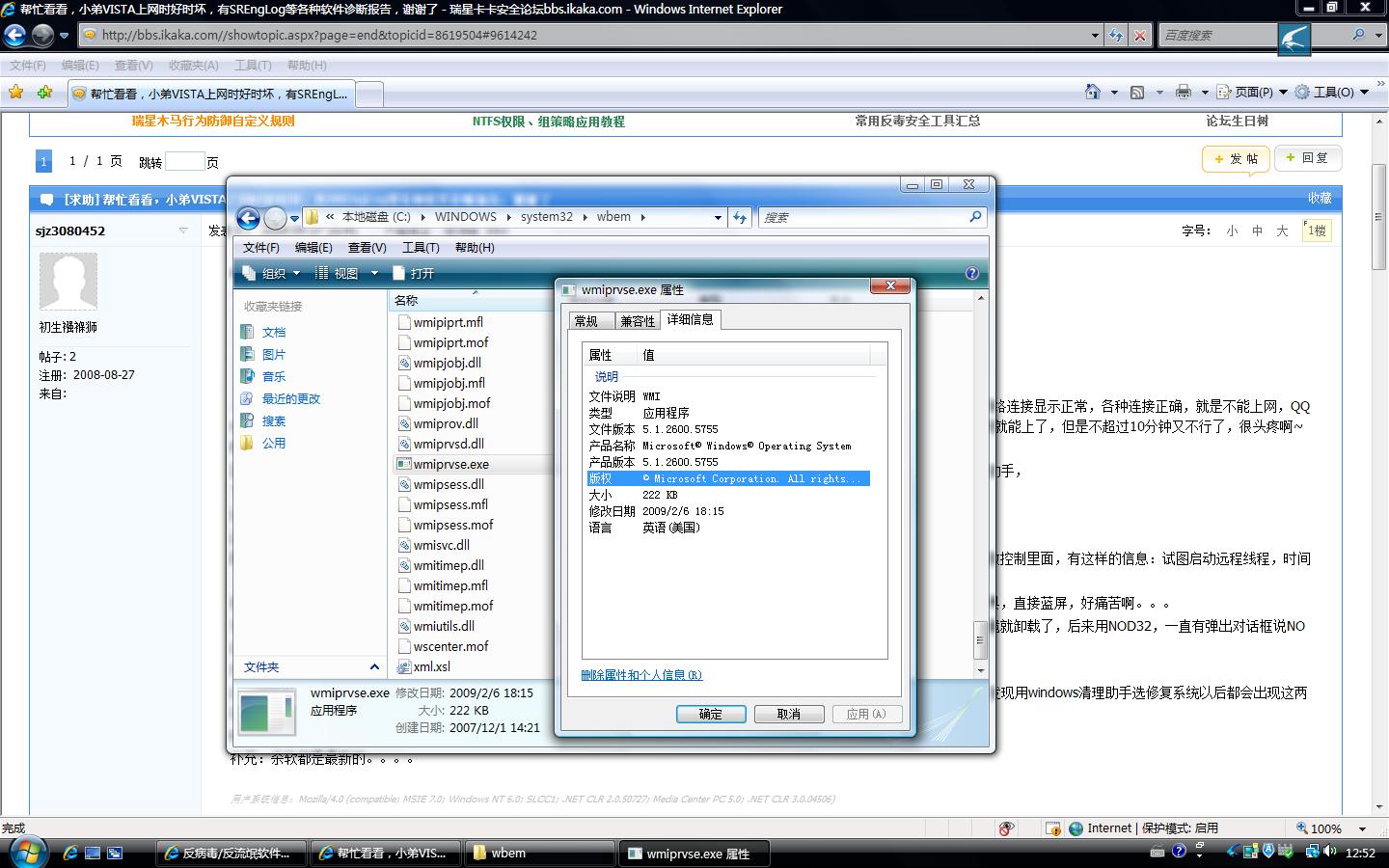Switch to the wbem taskbar button
This screenshot has width=1389, height=868.
pos(540,853)
